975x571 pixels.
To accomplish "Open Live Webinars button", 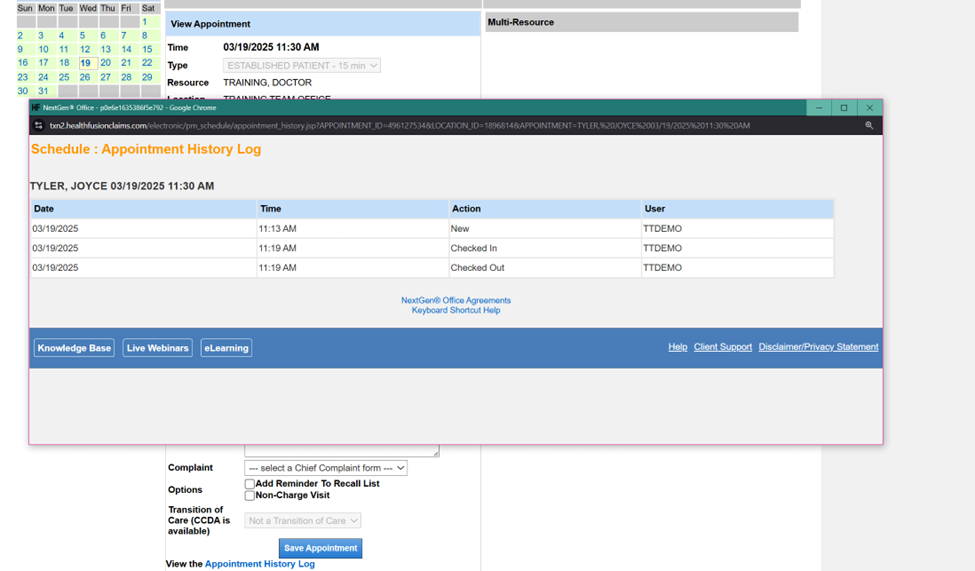I will tap(157, 348).
